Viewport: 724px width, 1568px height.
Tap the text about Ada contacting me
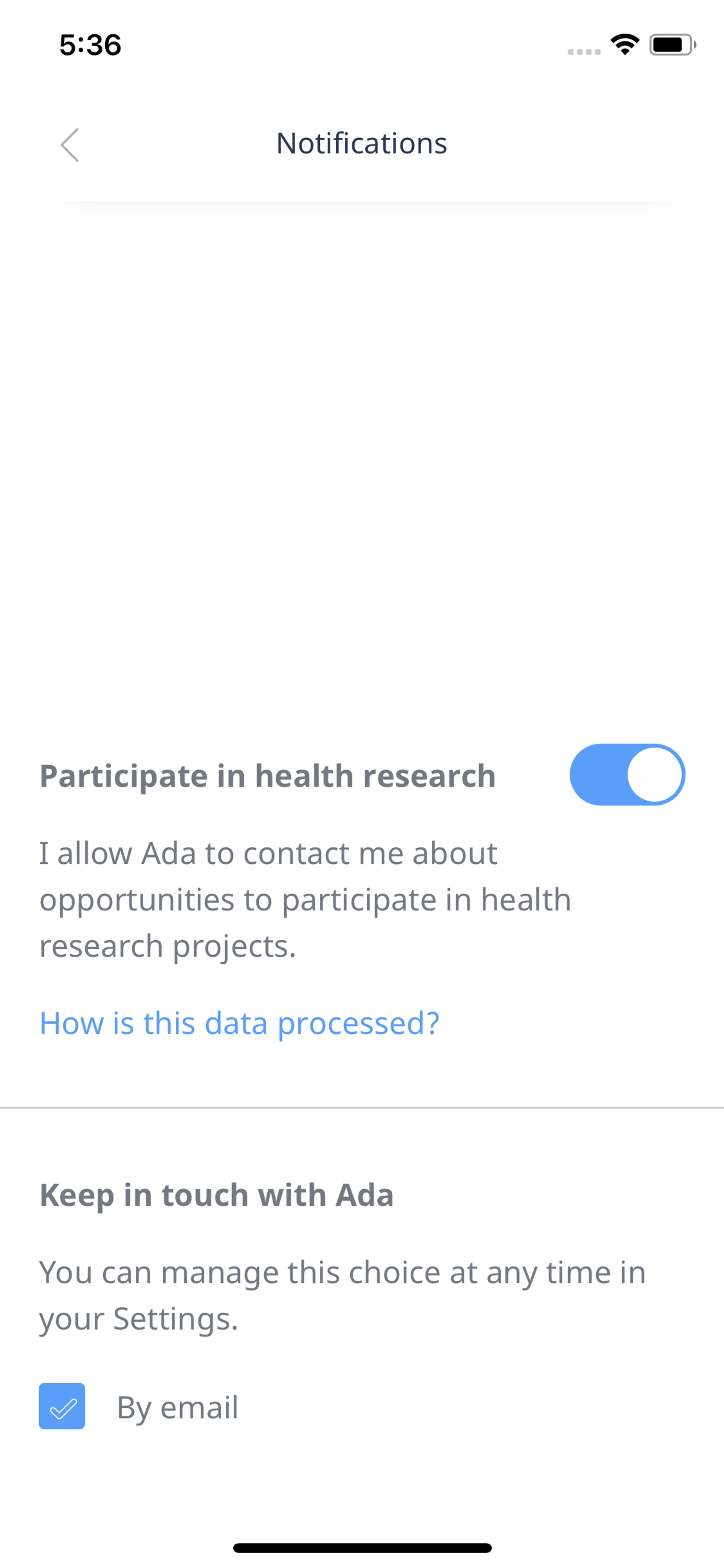[x=304, y=899]
